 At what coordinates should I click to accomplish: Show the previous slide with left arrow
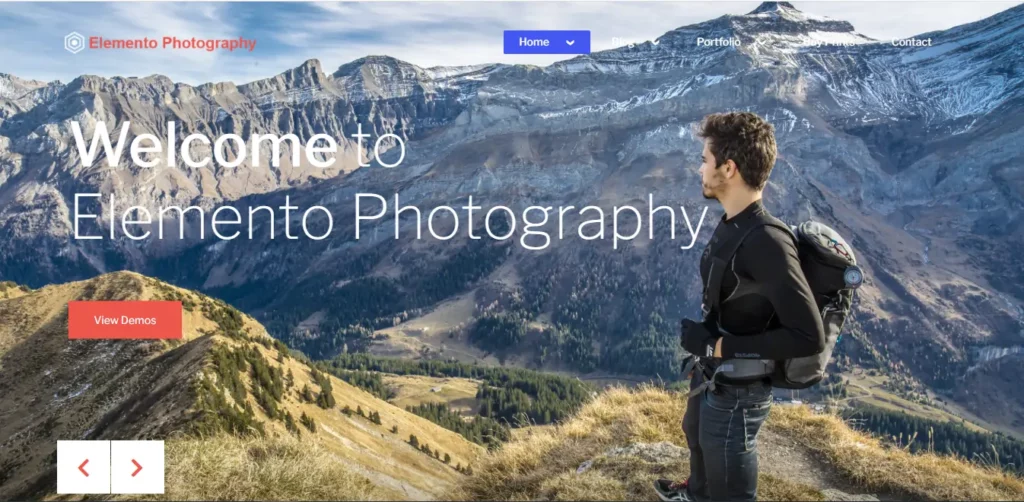tap(84, 467)
